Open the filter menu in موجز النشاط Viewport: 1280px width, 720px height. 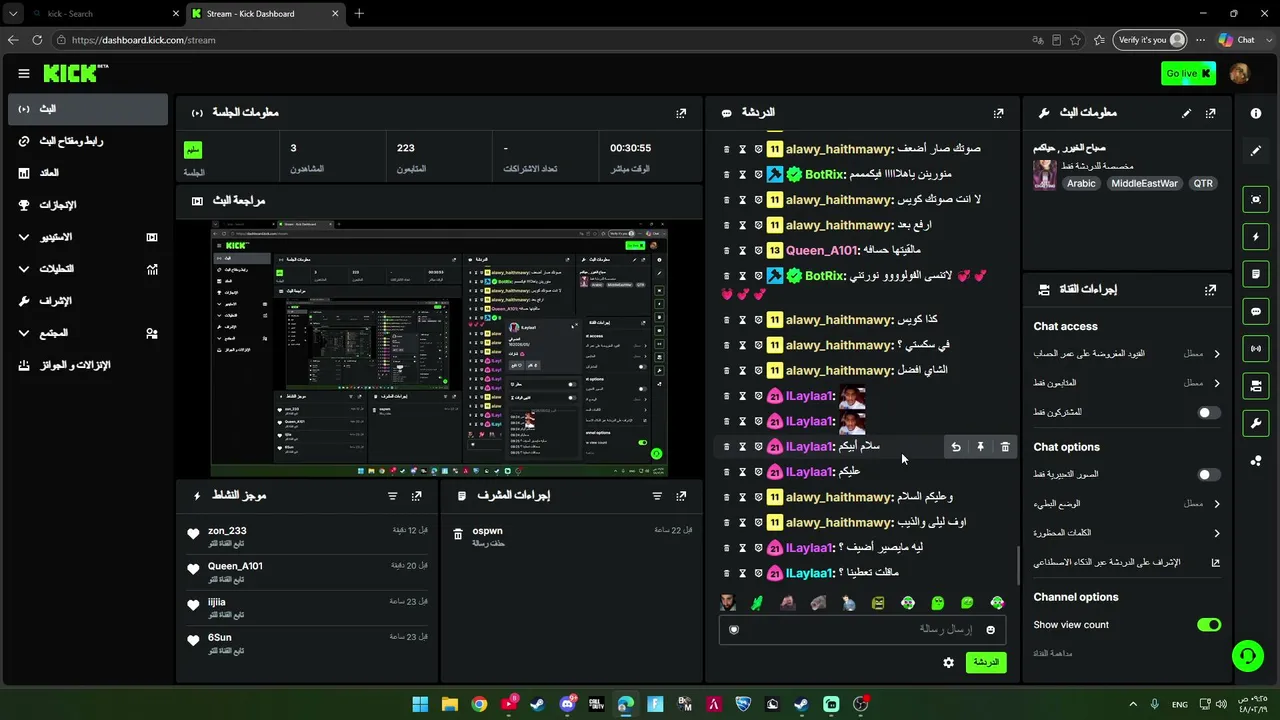pos(392,496)
